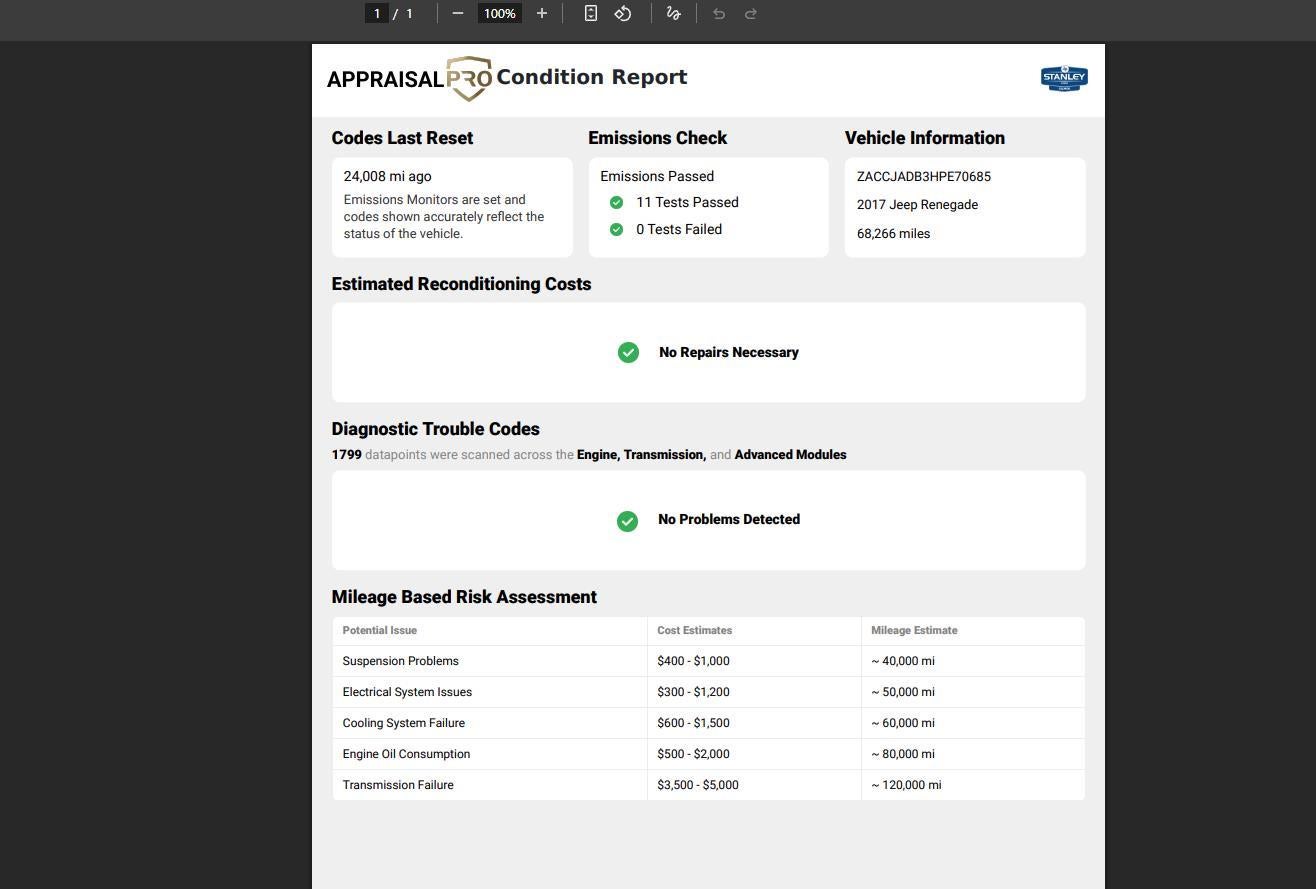Click the Transmission Failure row label
Screen dimensions: 1316x889
point(398,786)
